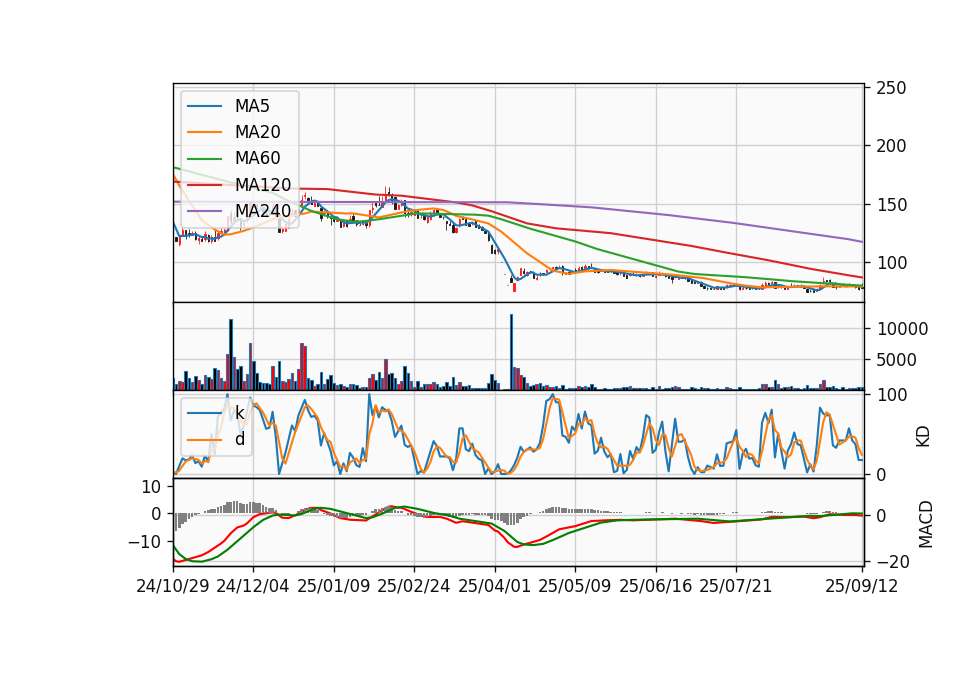Click the MACD left axis value −10
Screen dimensions: 960x690
145,542
